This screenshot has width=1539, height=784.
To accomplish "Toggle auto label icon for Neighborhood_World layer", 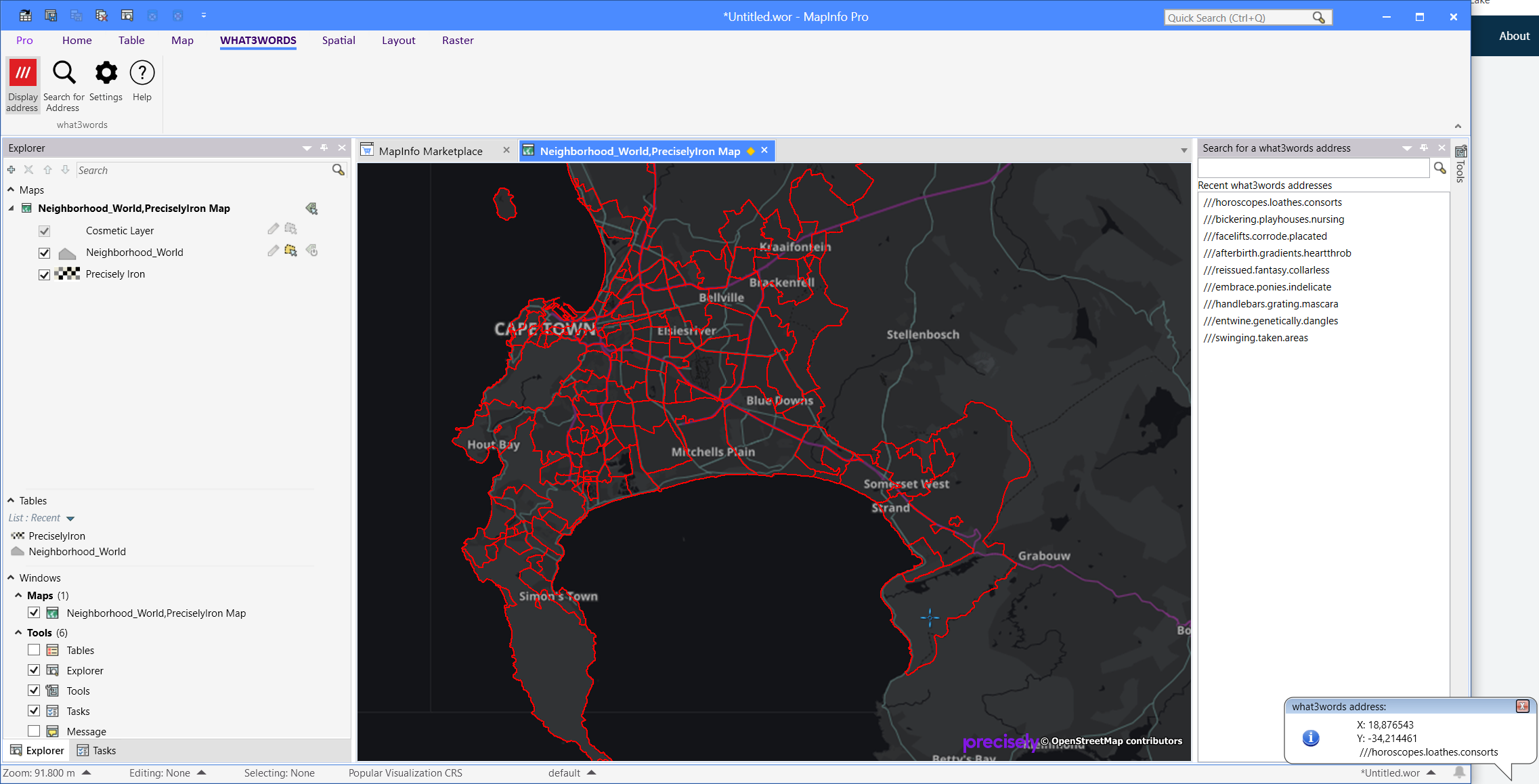I will (x=311, y=251).
